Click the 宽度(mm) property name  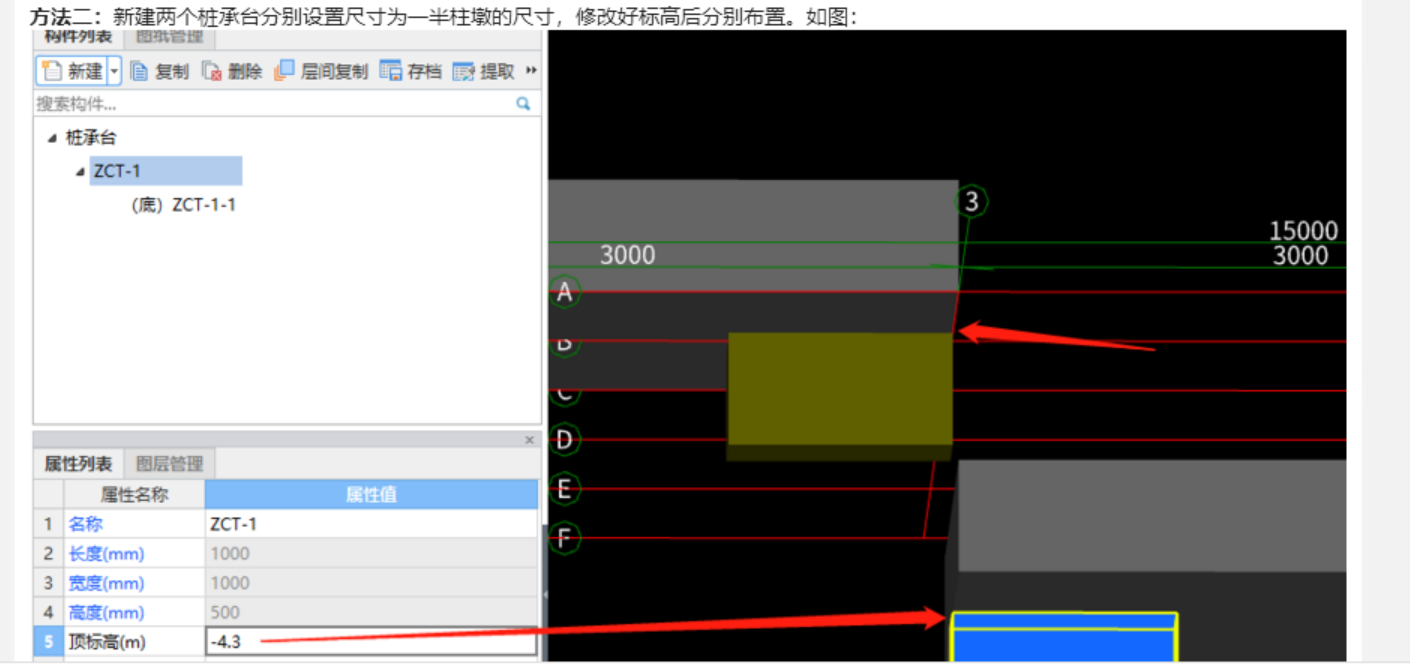(106, 583)
